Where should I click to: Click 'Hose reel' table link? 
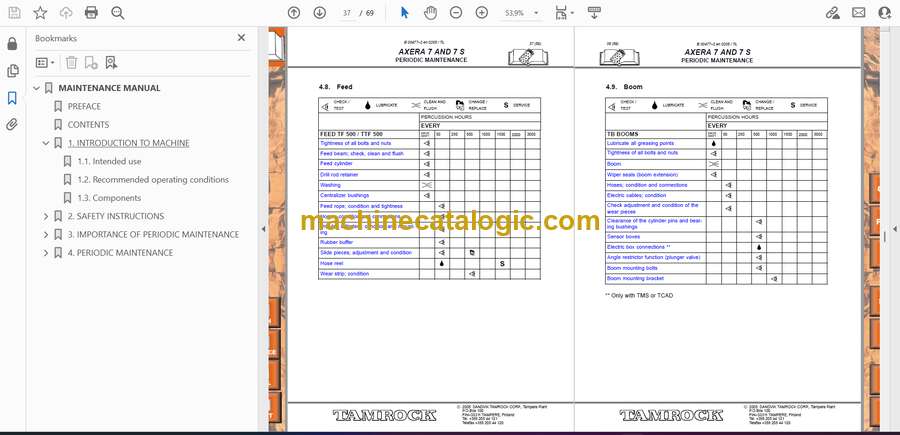pos(332,263)
